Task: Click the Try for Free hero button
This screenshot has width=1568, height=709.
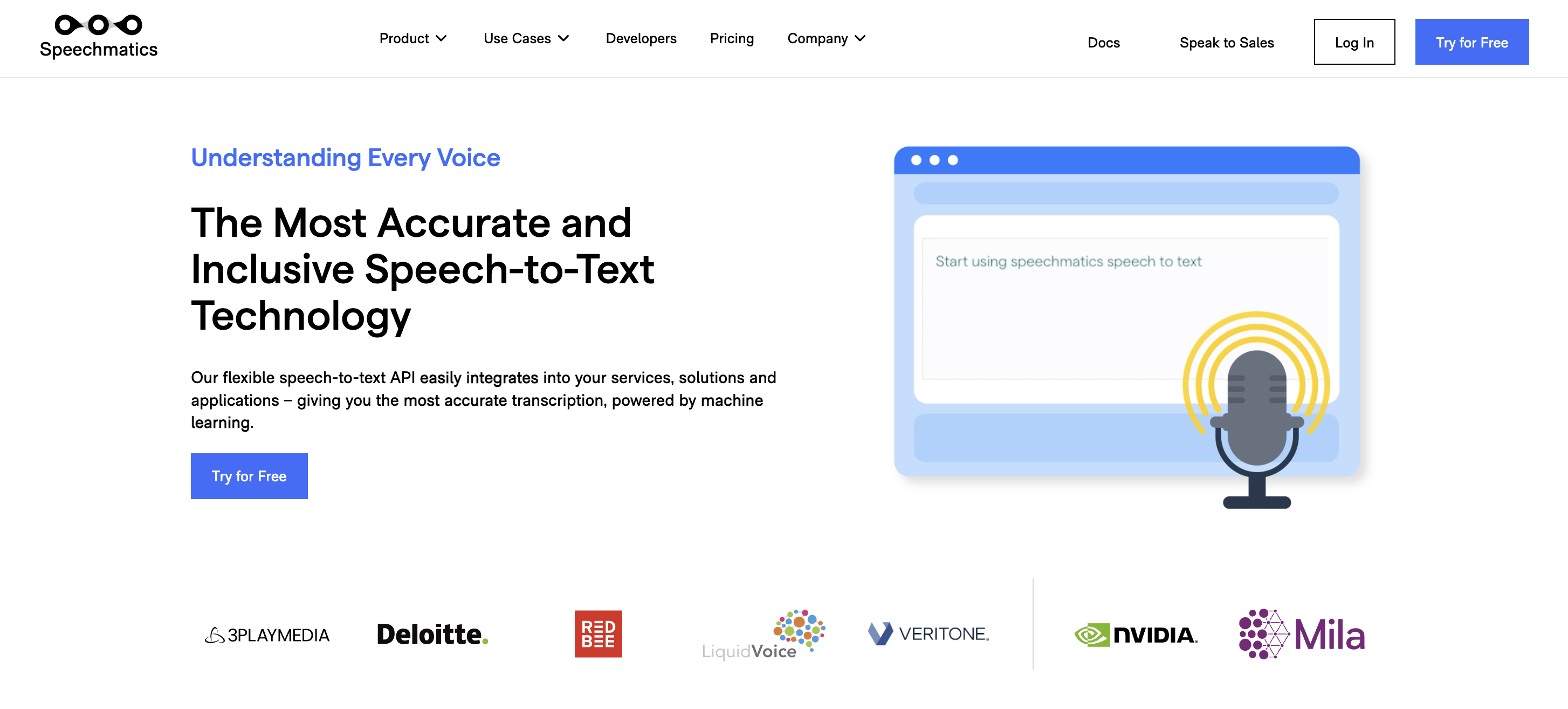Action: pos(249,476)
